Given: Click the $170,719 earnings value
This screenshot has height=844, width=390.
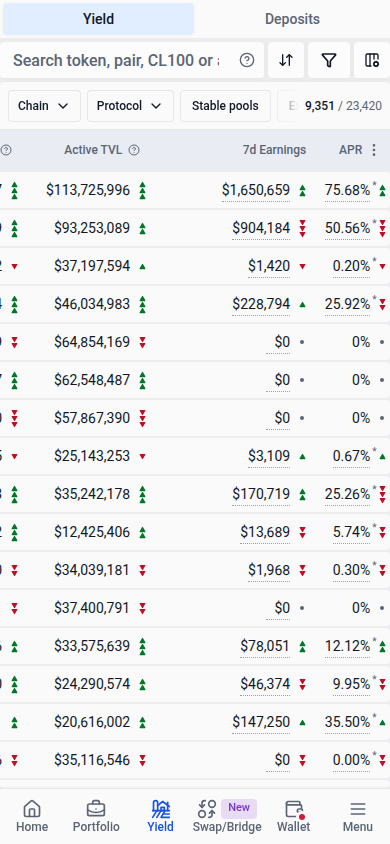Looking at the screenshot, I should tap(261, 494).
